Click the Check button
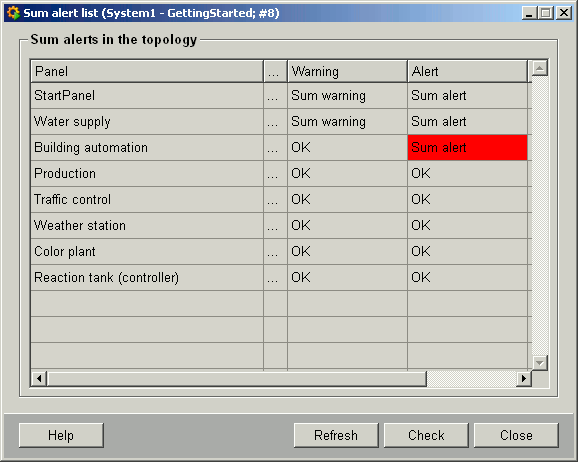 (x=426, y=435)
